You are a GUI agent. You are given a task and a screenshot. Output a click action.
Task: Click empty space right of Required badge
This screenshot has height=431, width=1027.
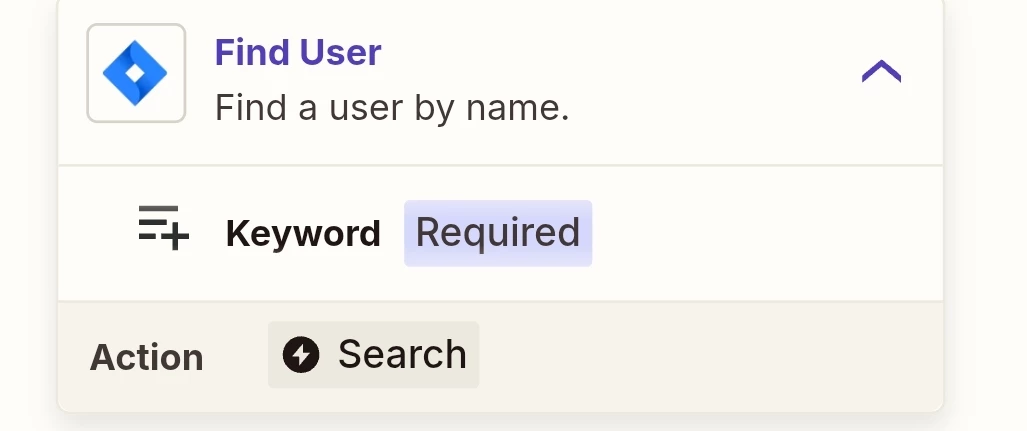tap(766, 233)
